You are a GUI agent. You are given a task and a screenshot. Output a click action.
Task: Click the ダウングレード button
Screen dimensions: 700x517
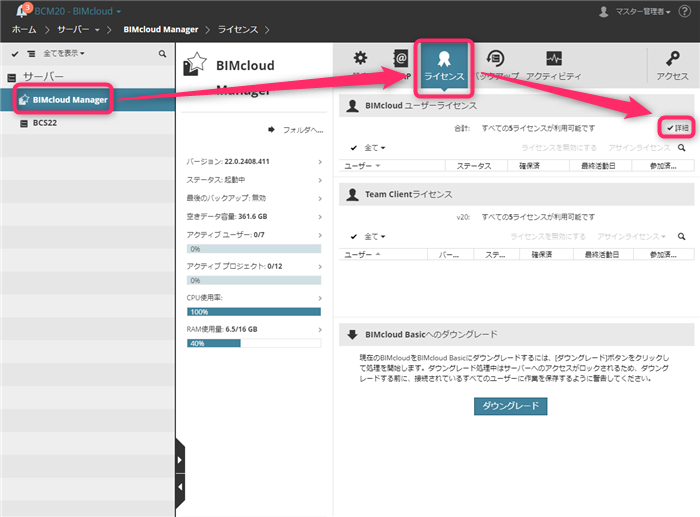click(x=510, y=406)
